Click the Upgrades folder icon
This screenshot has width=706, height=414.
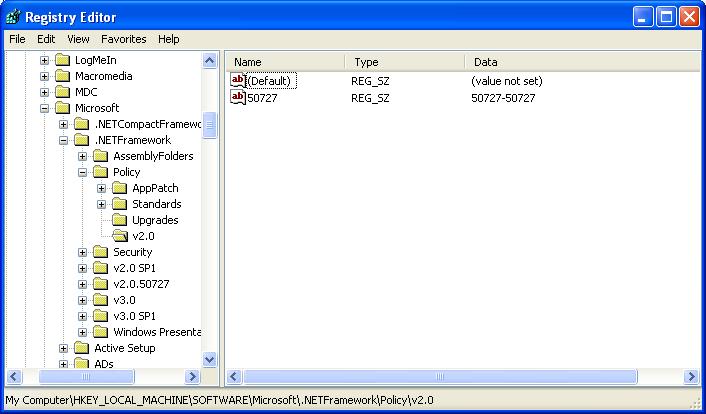coord(119,220)
